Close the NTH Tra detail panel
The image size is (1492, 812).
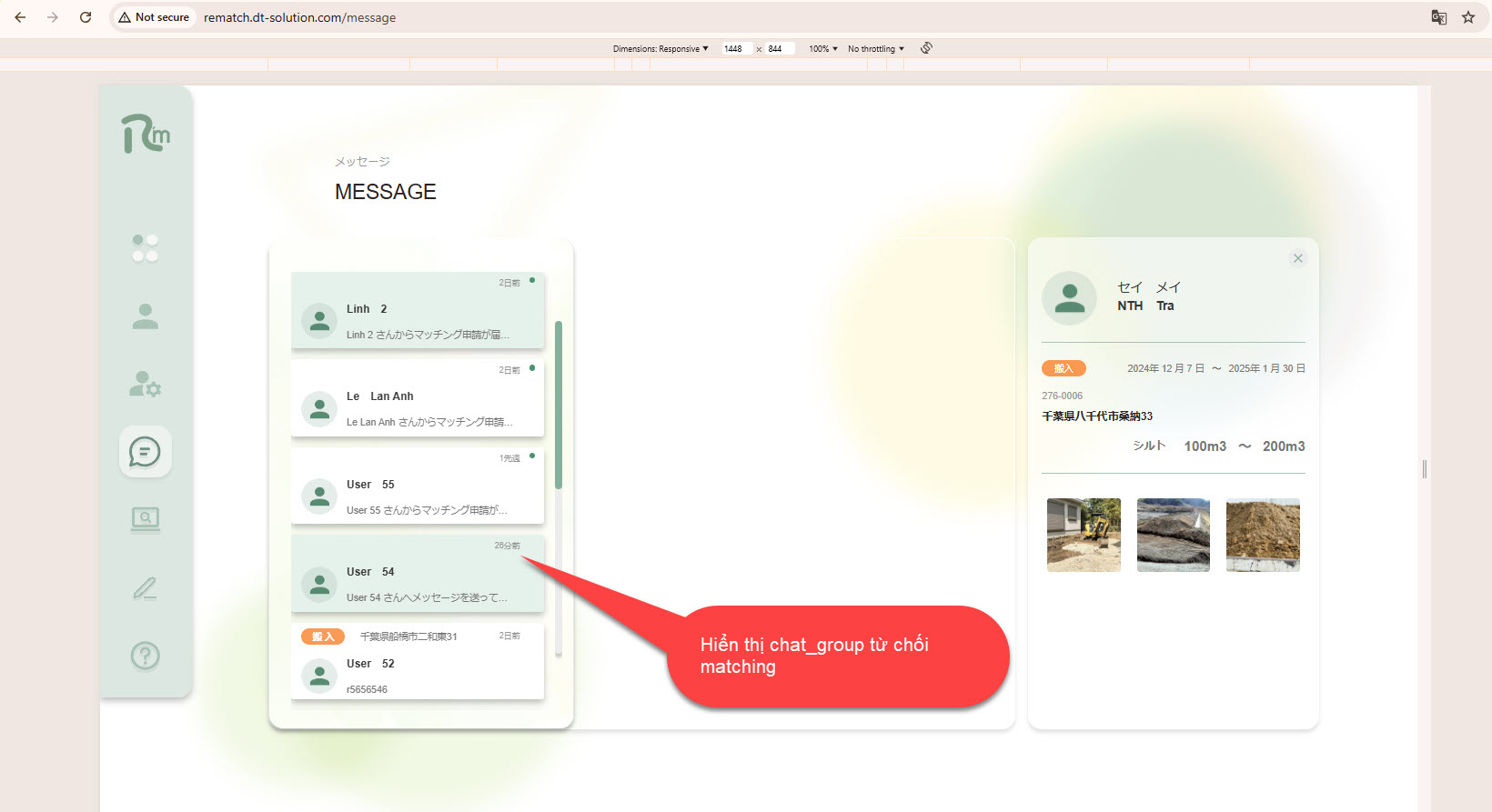[x=1298, y=258]
